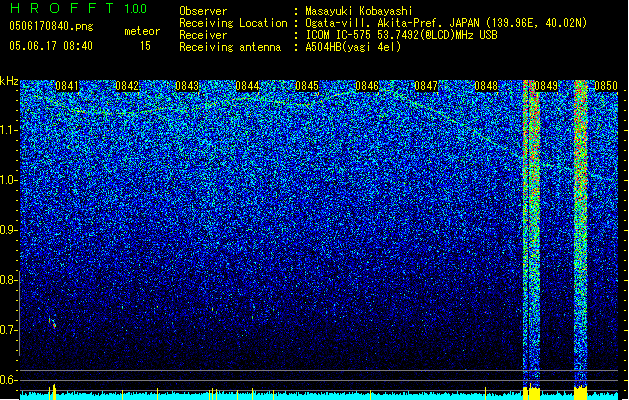Image resolution: width=629 pixels, height=400 pixels.
Task: Click the Ogata-vill. Akita-Pref. JAPAN location text
Action: pyautogui.click(x=446, y=23)
